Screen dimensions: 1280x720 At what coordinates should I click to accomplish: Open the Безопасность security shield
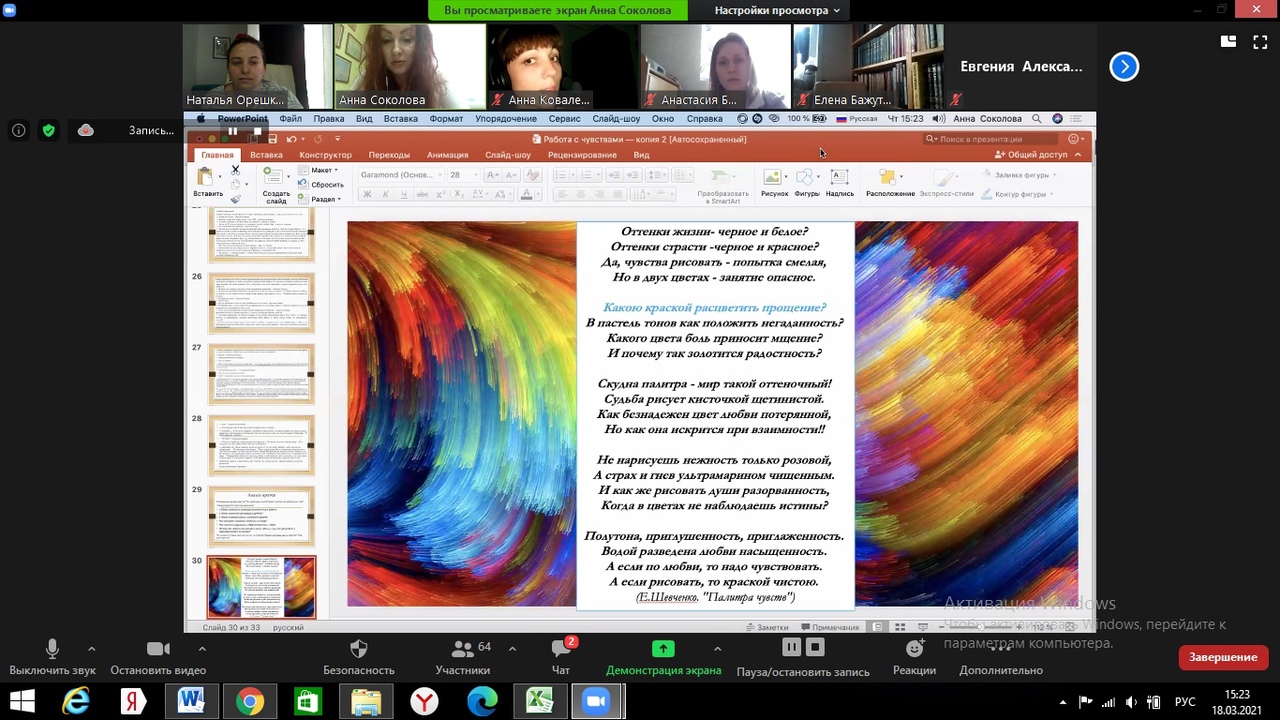[358, 649]
